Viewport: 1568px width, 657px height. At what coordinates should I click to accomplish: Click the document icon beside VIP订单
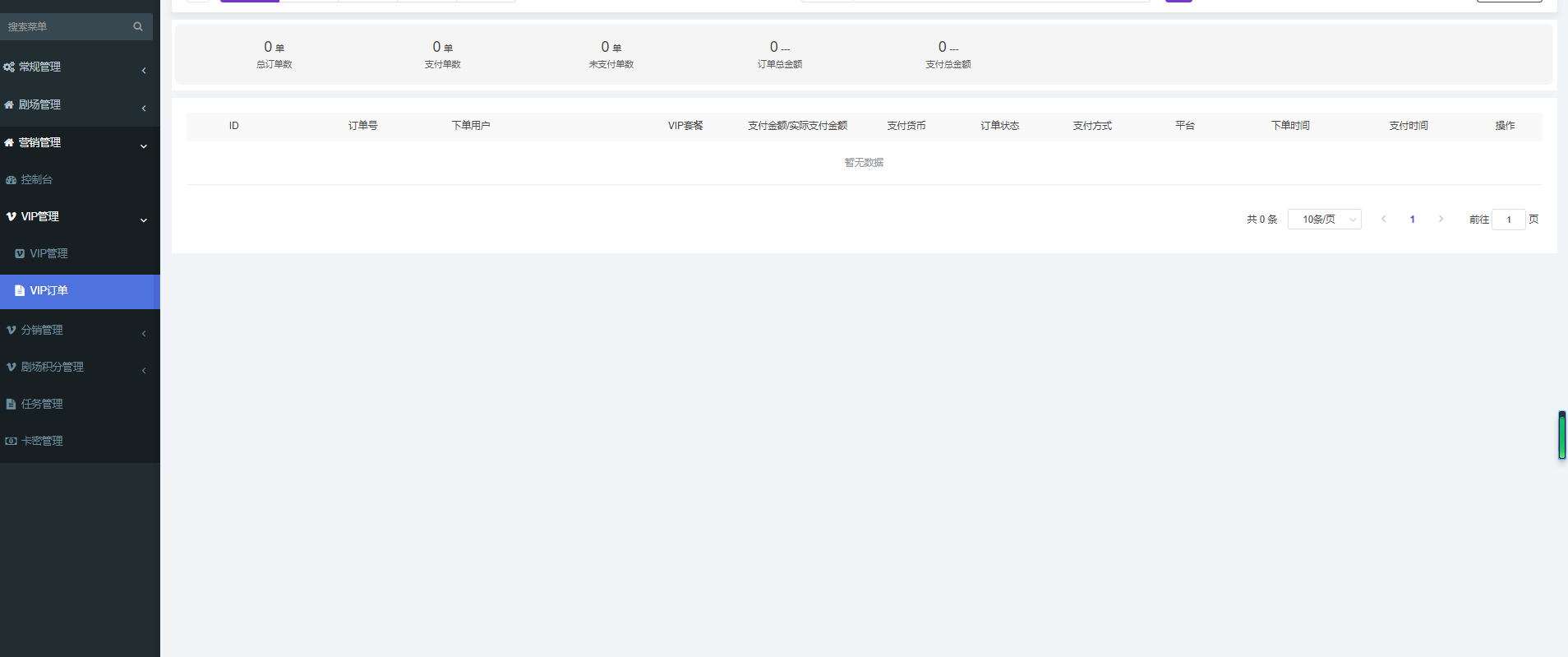[20, 291]
